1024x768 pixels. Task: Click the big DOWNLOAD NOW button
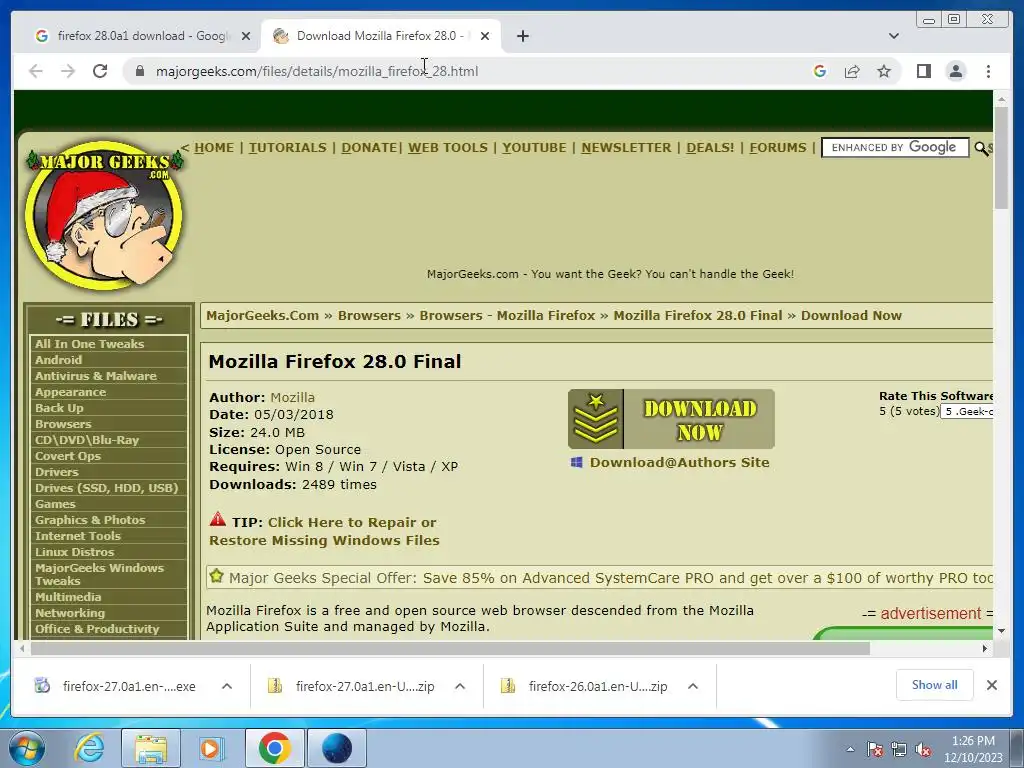671,419
